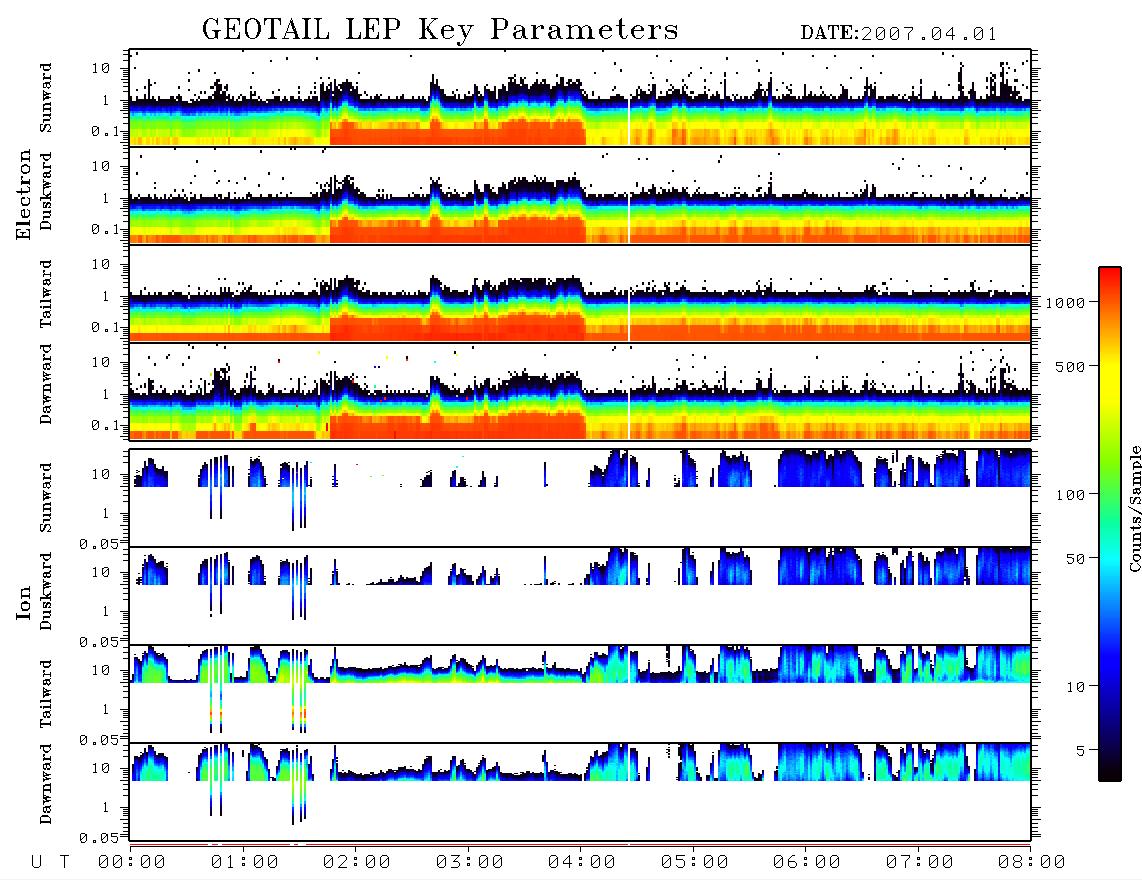Click "0.1" tick of Electron Sunward panel

tap(103, 131)
